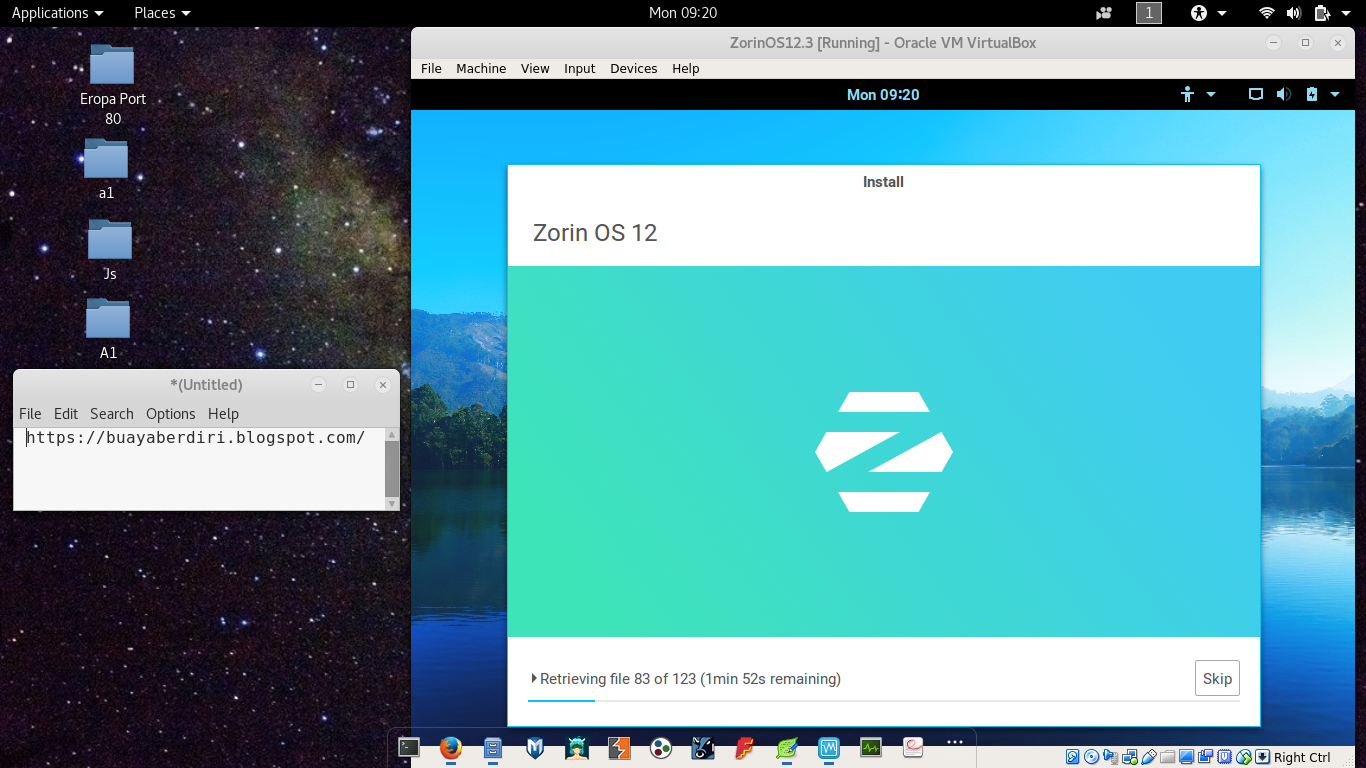Open VirtualBox Help menu
Screen dimensions: 1366x768
click(686, 68)
